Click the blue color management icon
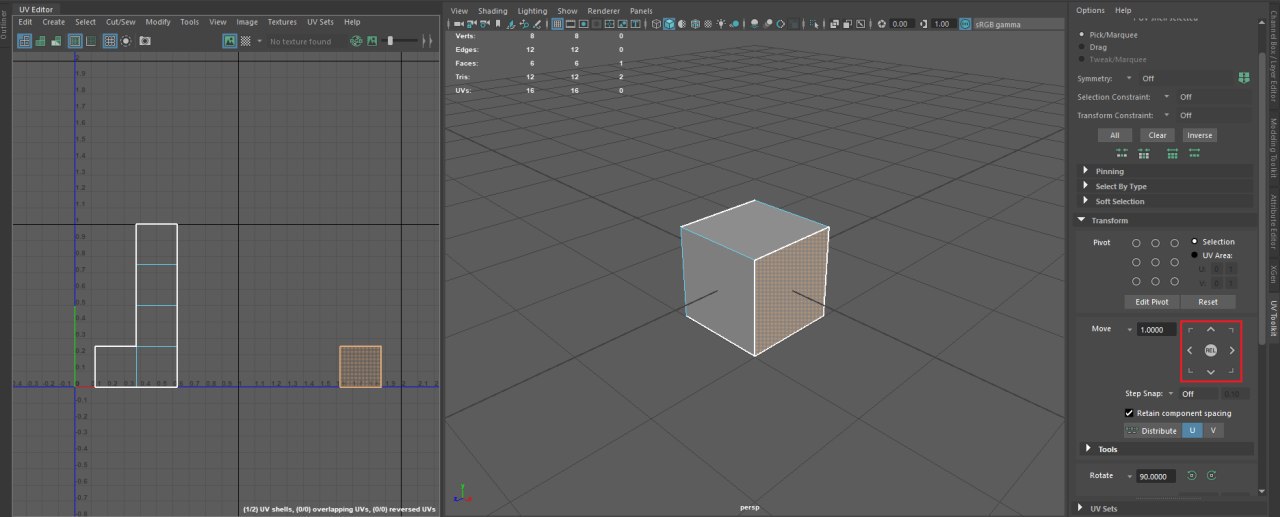The image size is (1280, 517). pos(965,23)
